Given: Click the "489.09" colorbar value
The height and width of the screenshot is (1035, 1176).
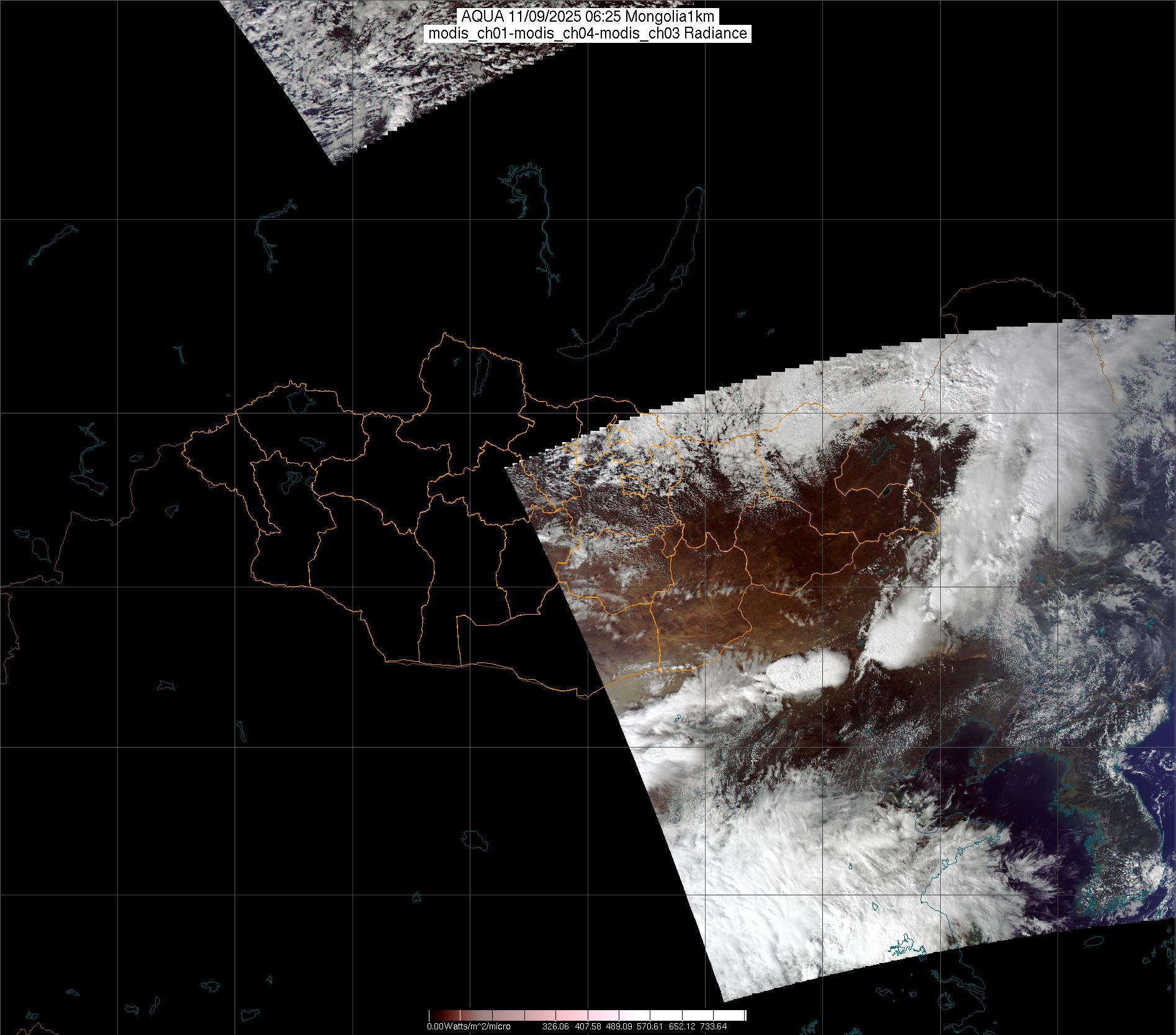Looking at the screenshot, I should (619, 1026).
